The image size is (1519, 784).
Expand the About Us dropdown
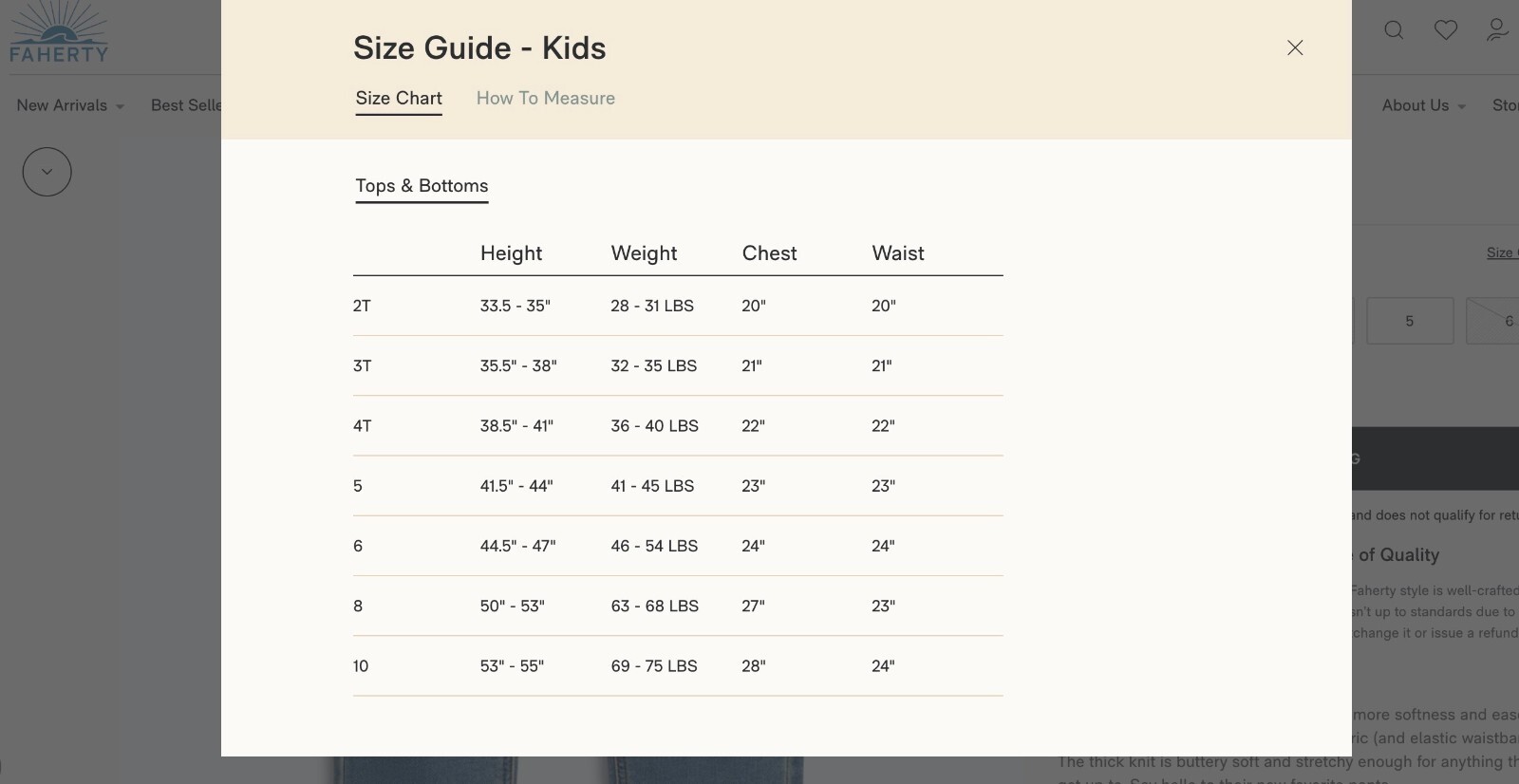(x=1423, y=105)
